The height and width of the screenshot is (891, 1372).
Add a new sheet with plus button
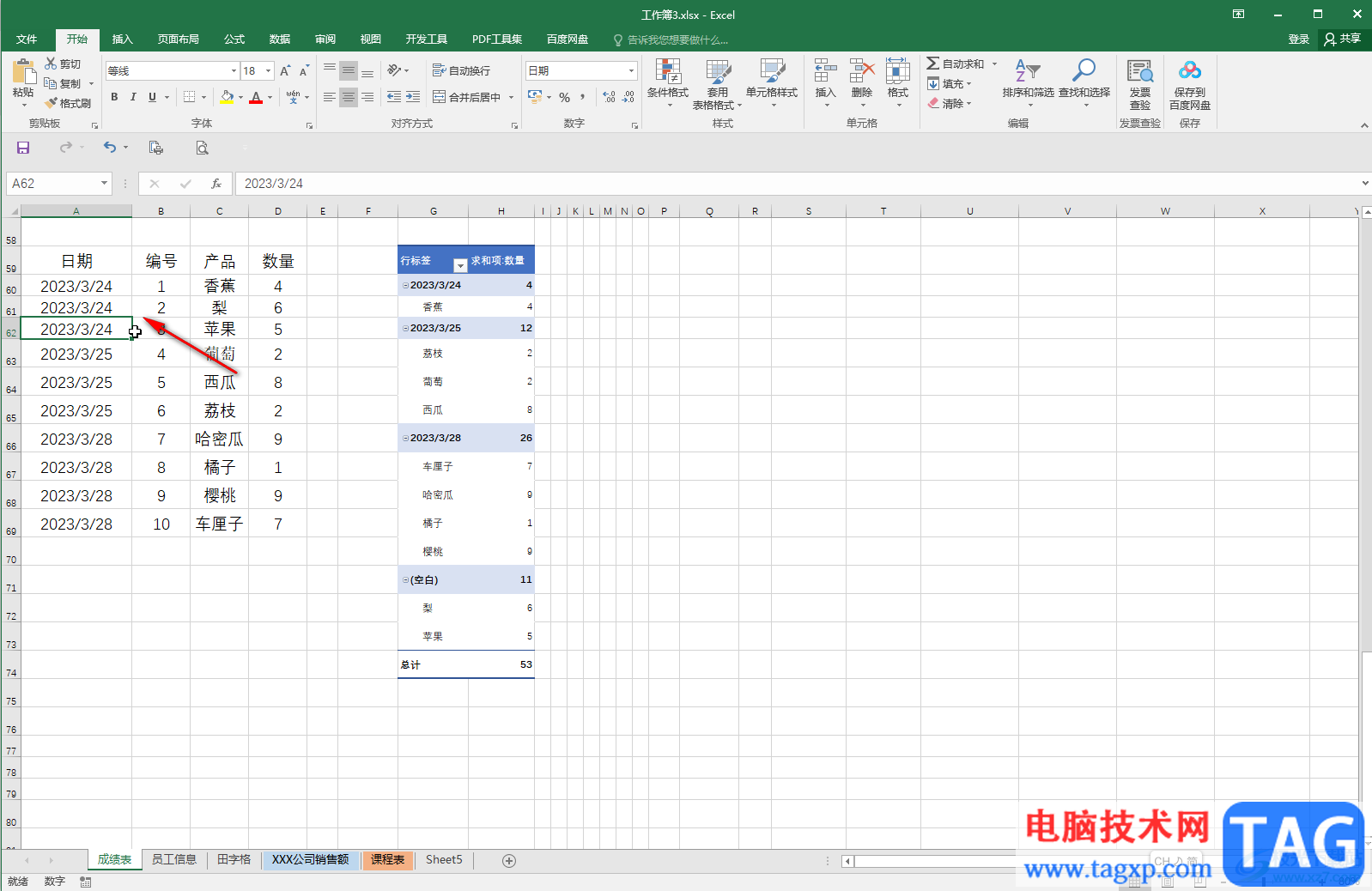509,860
